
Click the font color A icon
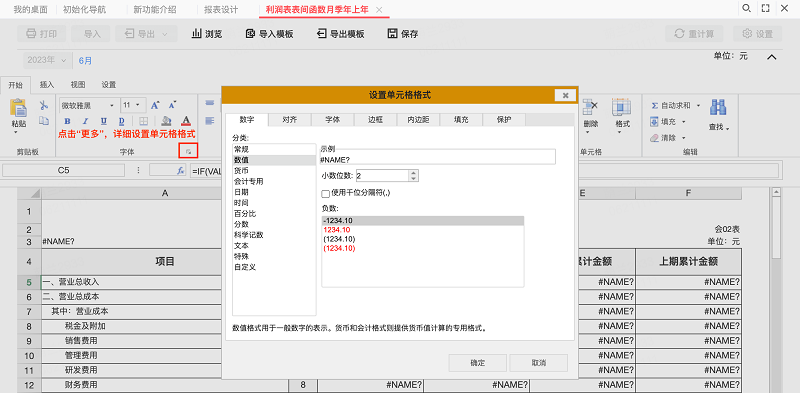click(x=186, y=121)
